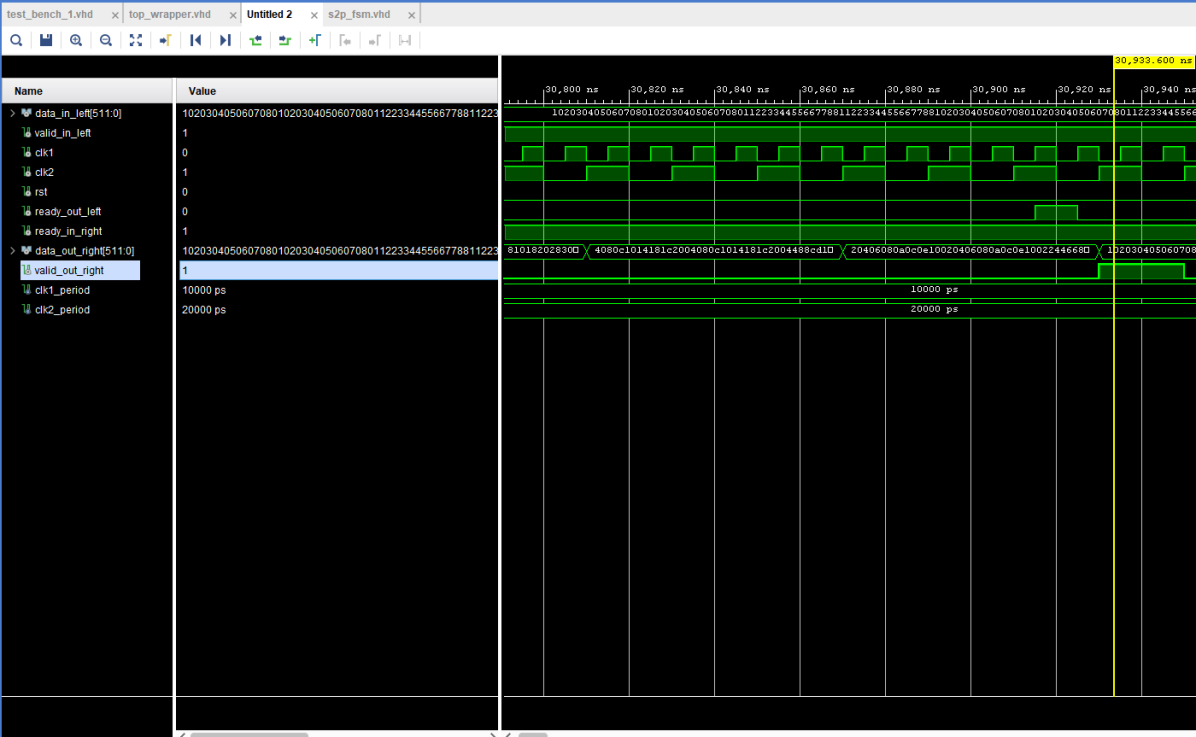
Task: Click the signal icon beside clk1_period
Action: coord(27,290)
